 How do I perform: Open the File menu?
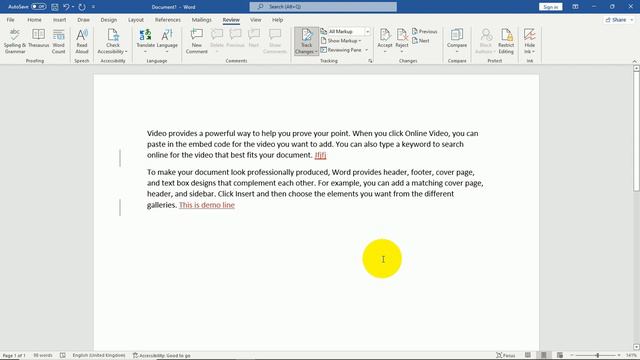[x=10, y=20]
